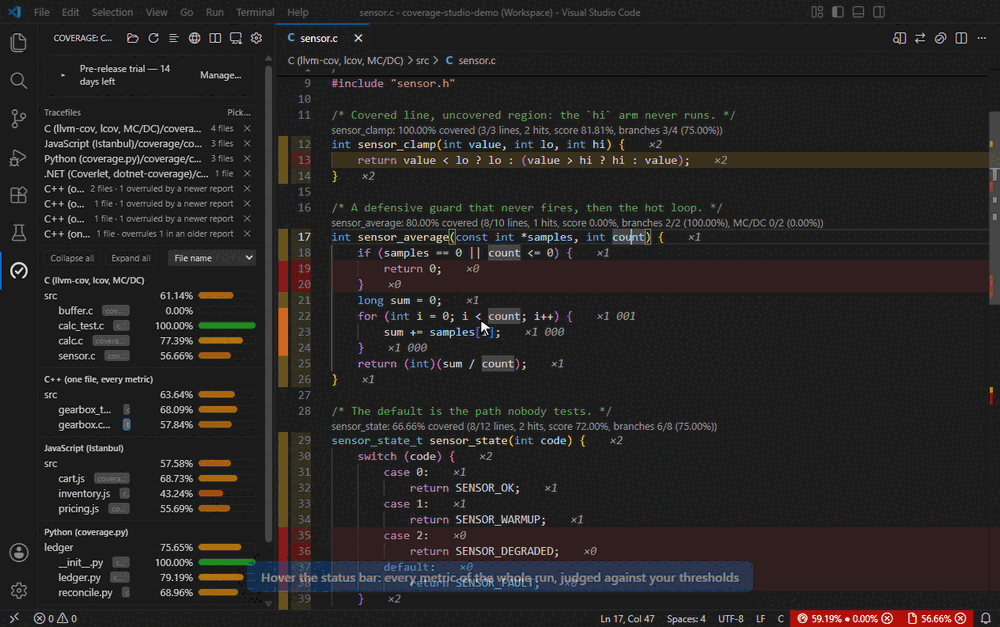Collapse the ledger folder in Python coverage
The height and width of the screenshot is (627, 1000).
59,547
